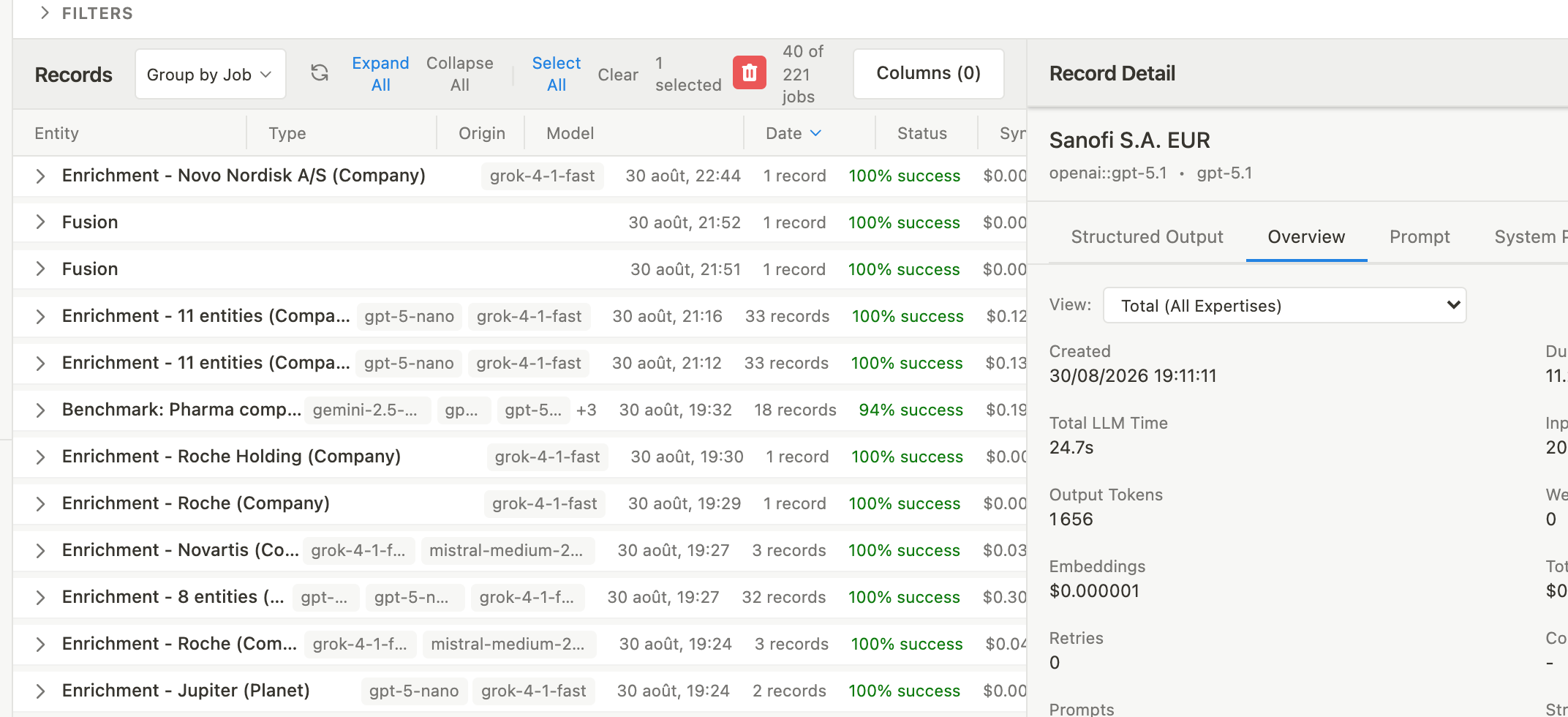1568x717 pixels.
Task: Click the Collapse All link
Action: (x=459, y=74)
